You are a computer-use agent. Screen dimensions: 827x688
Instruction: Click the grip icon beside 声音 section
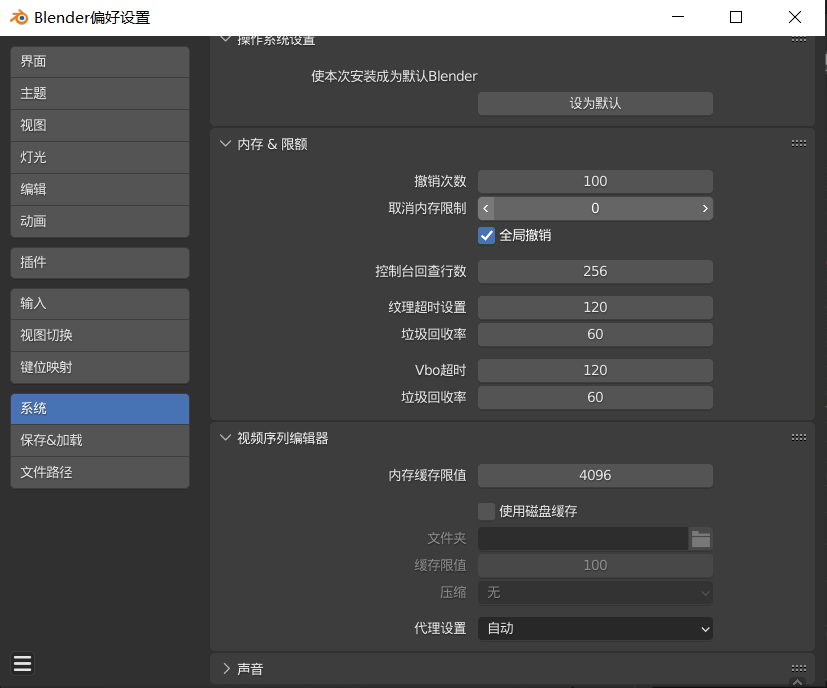pos(799,668)
